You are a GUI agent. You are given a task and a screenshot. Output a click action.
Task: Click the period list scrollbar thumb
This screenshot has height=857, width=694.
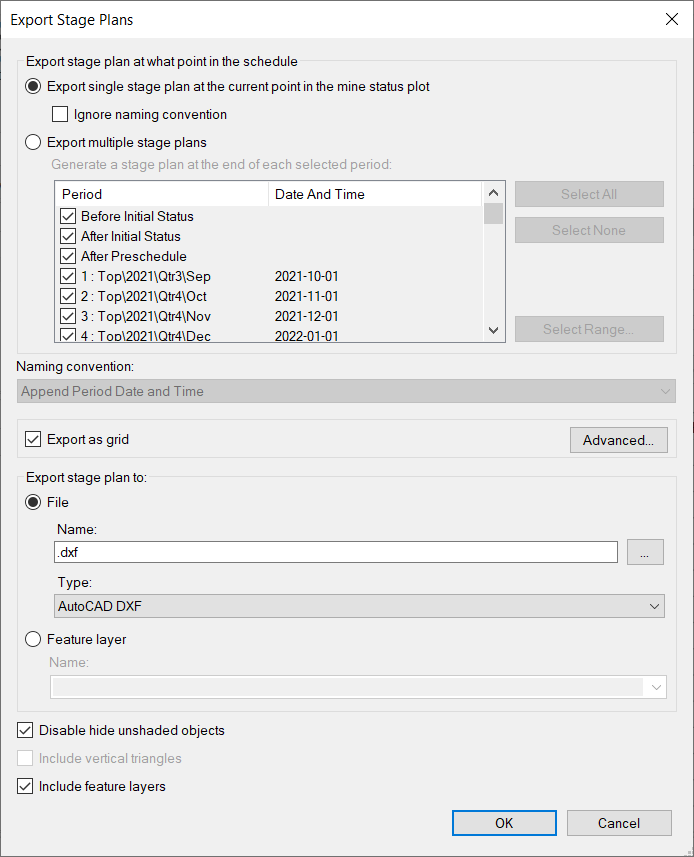(493, 214)
